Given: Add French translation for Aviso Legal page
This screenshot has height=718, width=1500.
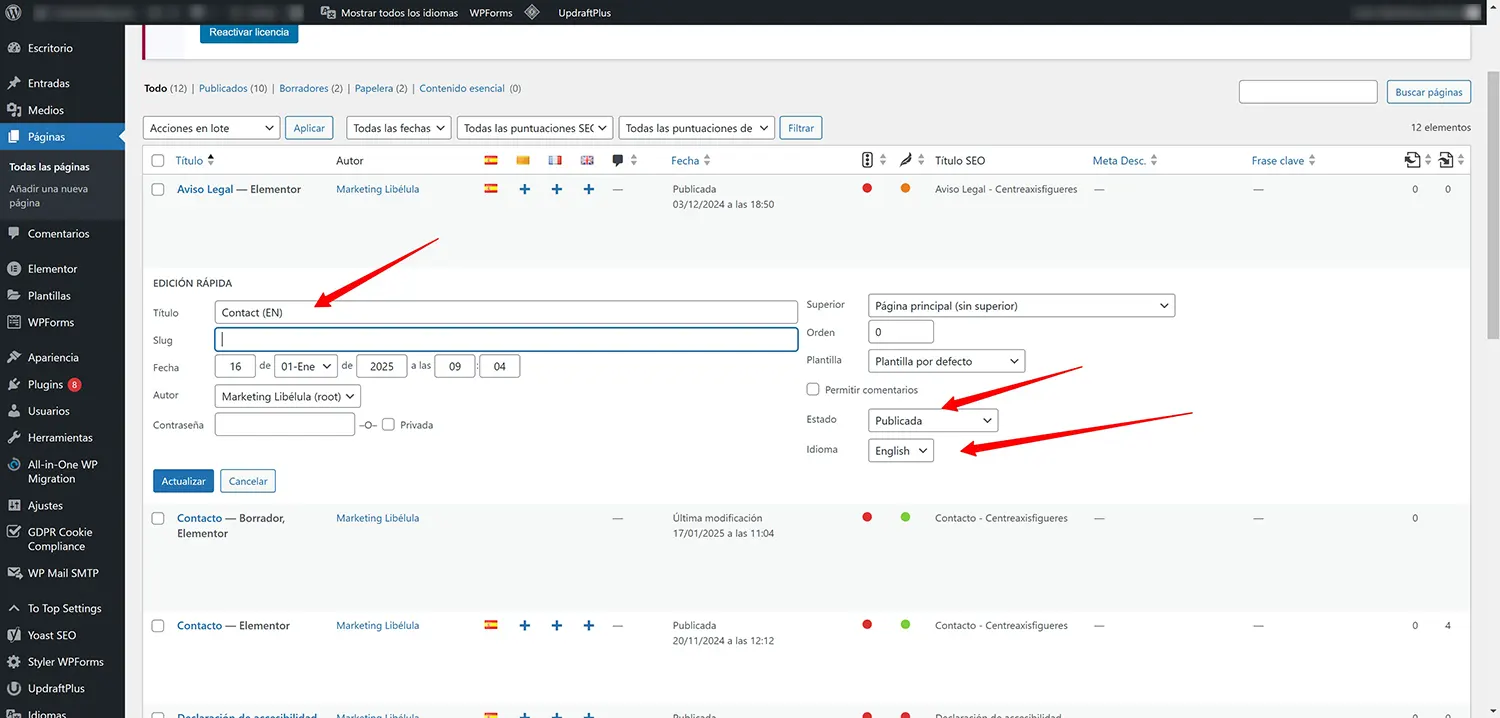Looking at the screenshot, I should 557,189.
